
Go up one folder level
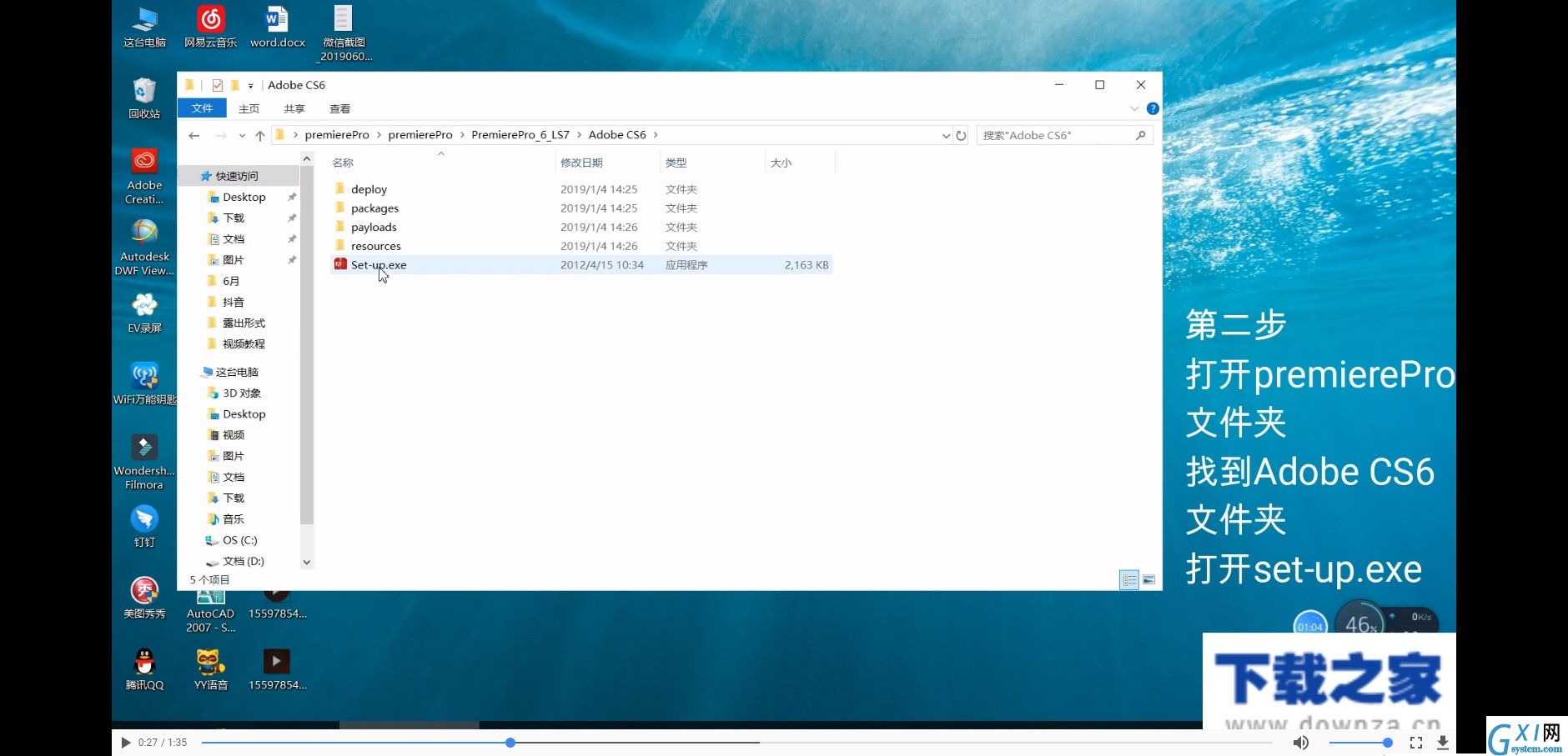point(260,135)
